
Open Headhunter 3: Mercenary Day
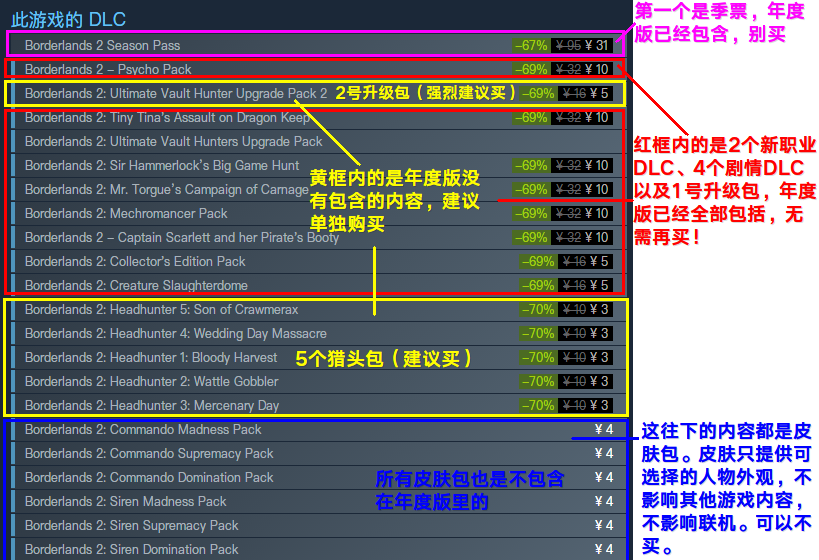pyautogui.click(x=319, y=406)
